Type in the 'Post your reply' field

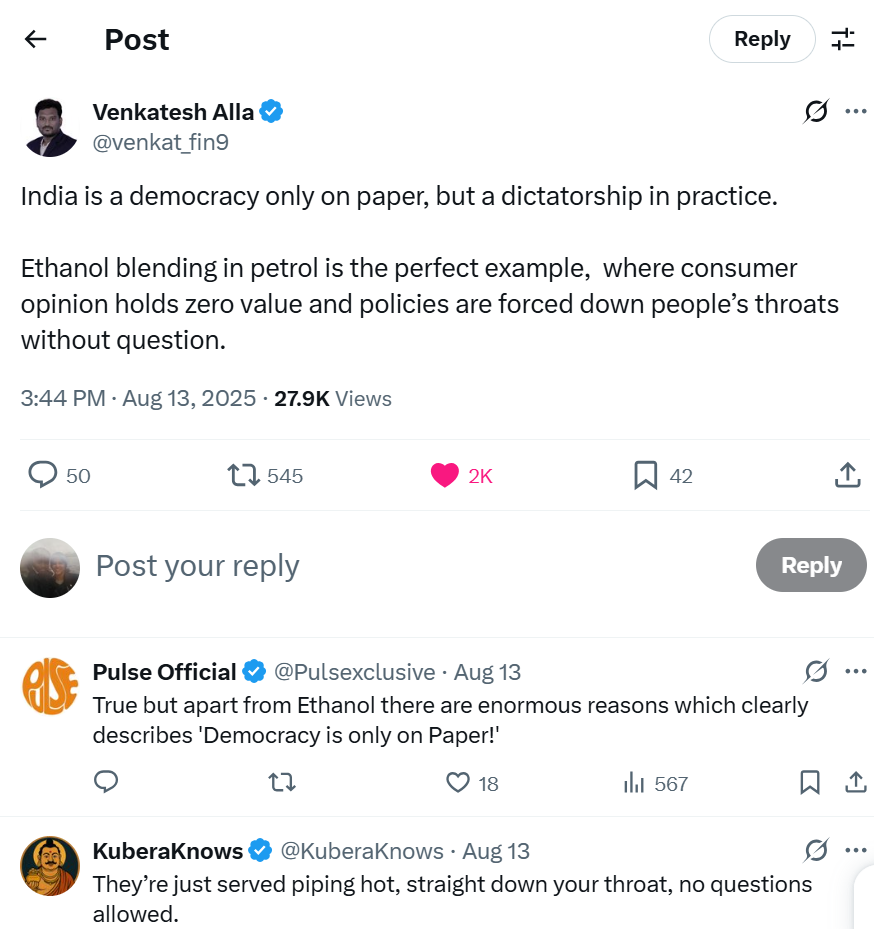tap(400, 566)
